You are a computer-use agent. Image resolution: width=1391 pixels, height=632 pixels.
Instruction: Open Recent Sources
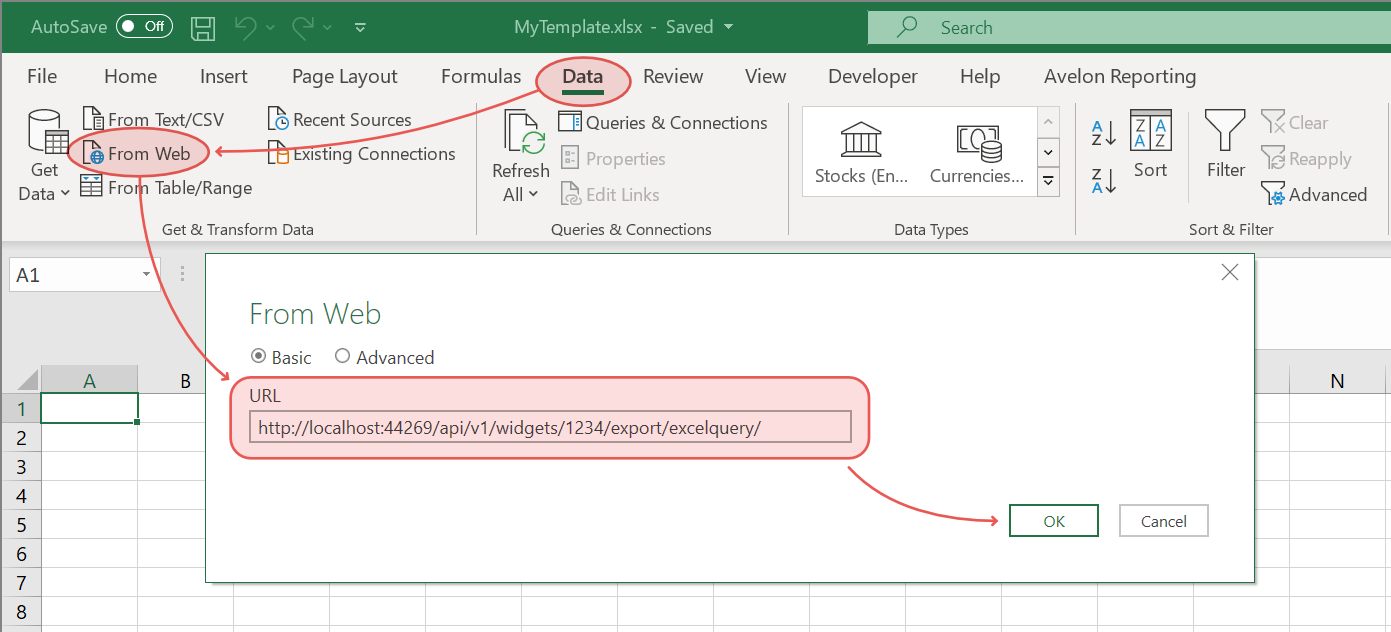click(x=339, y=120)
